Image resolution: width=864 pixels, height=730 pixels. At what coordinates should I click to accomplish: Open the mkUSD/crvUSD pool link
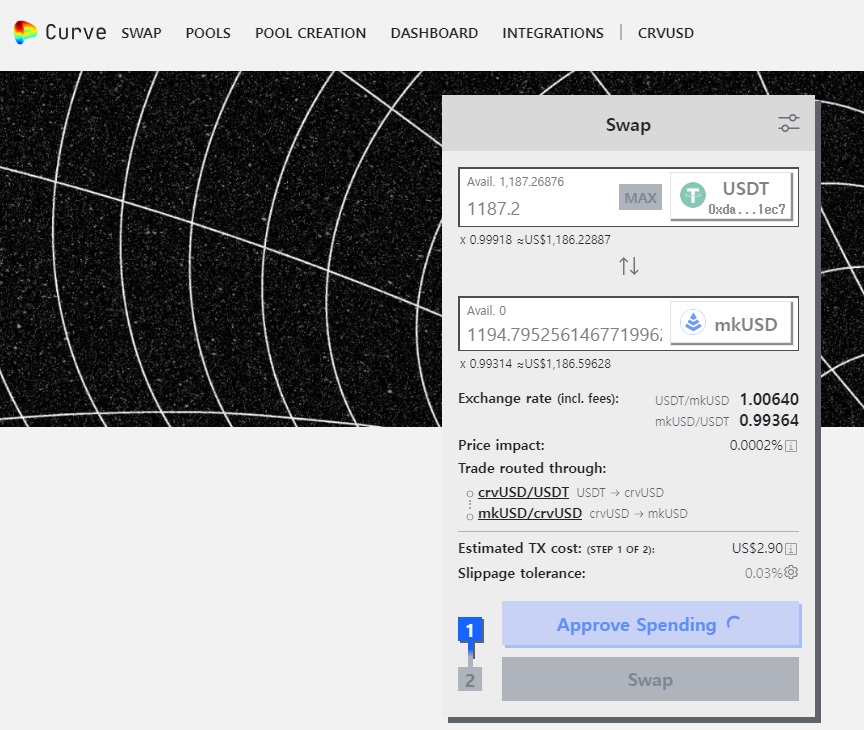pos(530,513)
